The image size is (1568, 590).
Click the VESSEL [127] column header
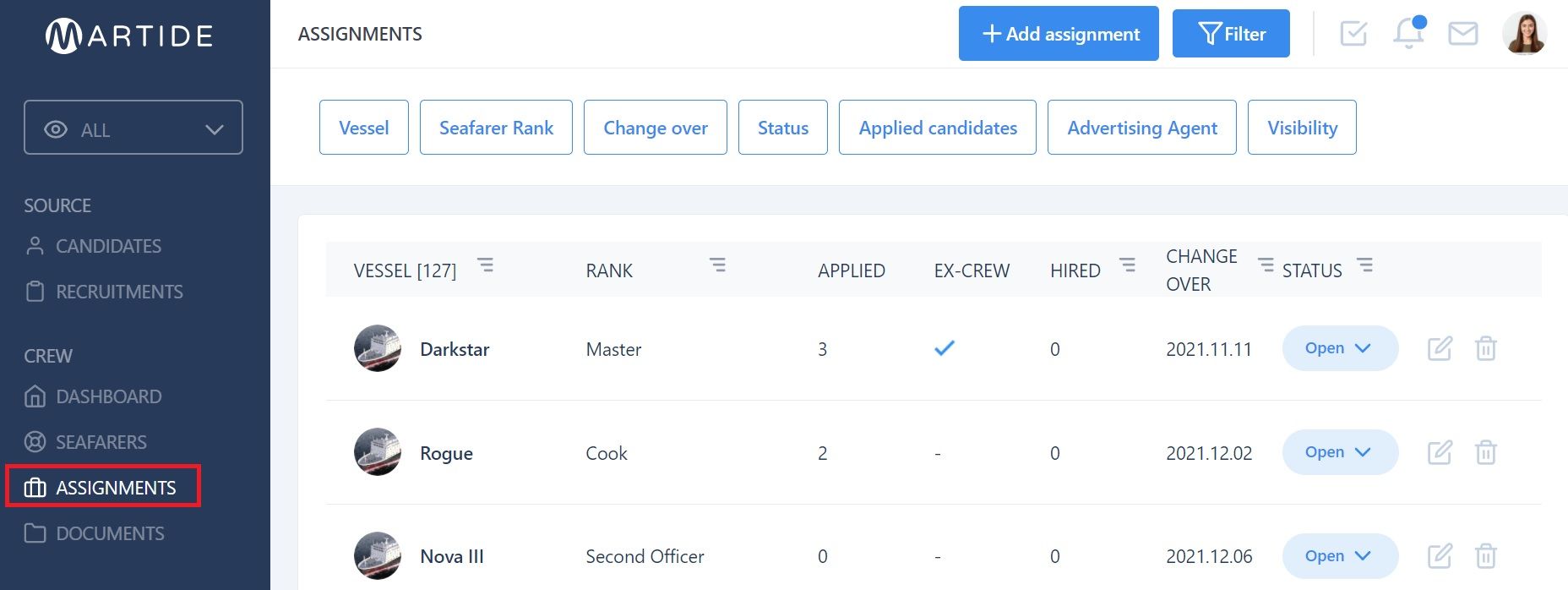[x=405, y=270]
